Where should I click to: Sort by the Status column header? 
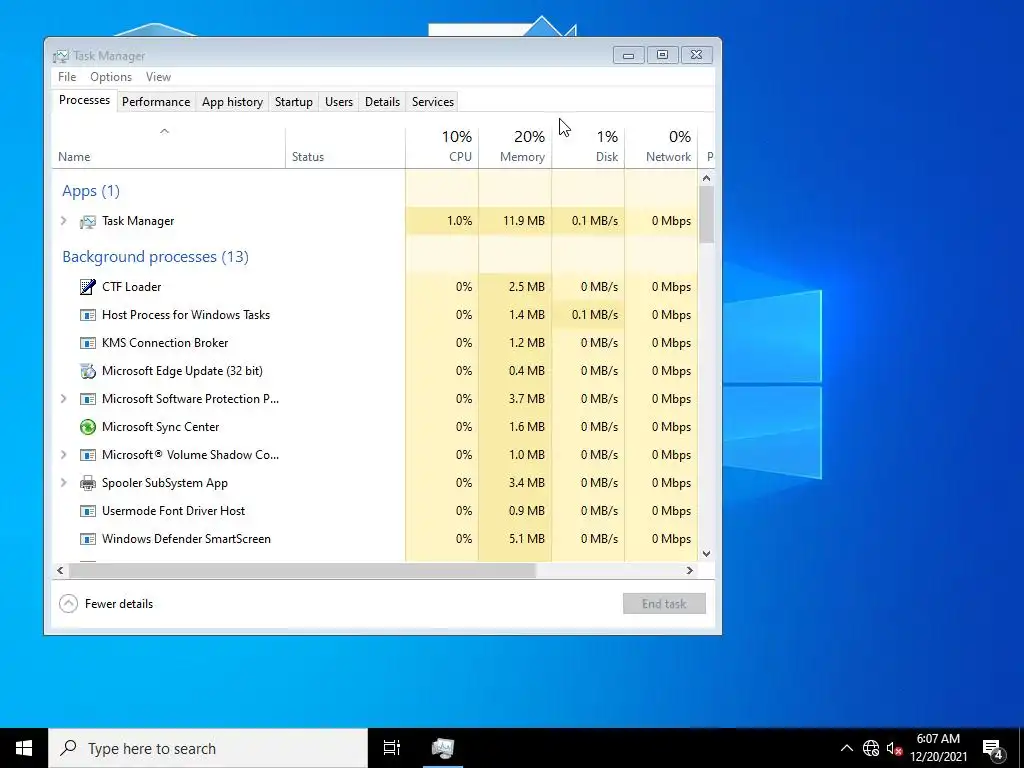point(345,148)
